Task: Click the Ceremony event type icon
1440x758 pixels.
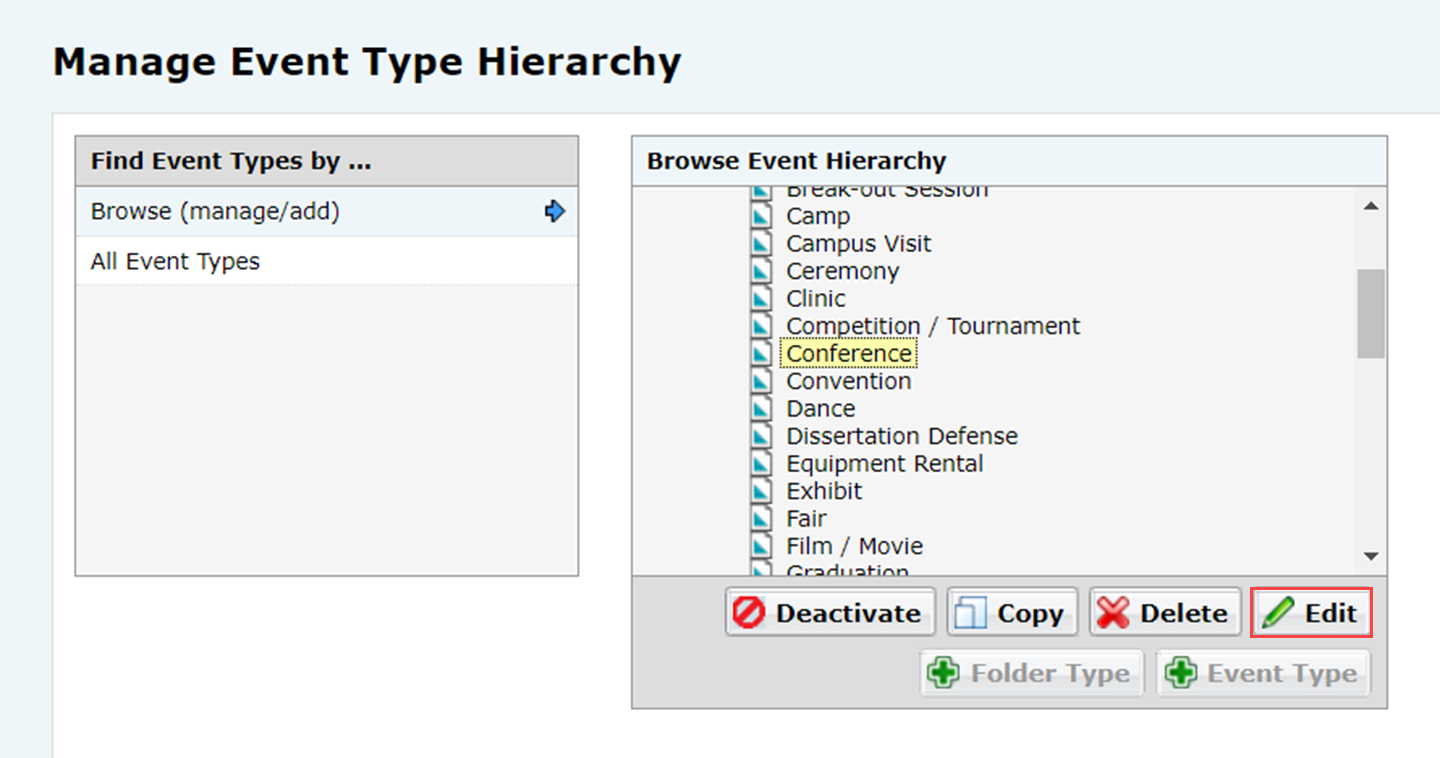Action: pyautogui.click(x=762, y=271)
